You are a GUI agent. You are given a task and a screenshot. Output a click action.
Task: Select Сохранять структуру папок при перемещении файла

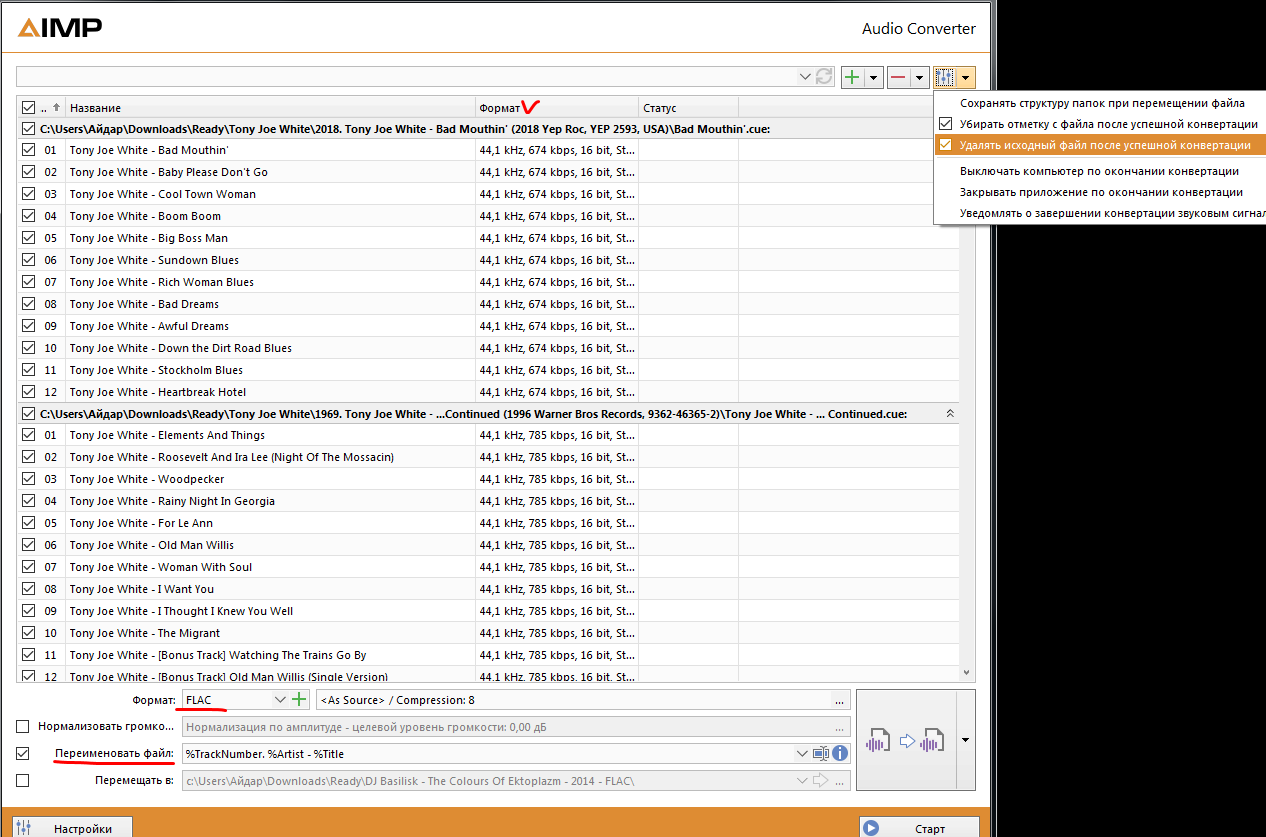click(x=1102, y=103)
